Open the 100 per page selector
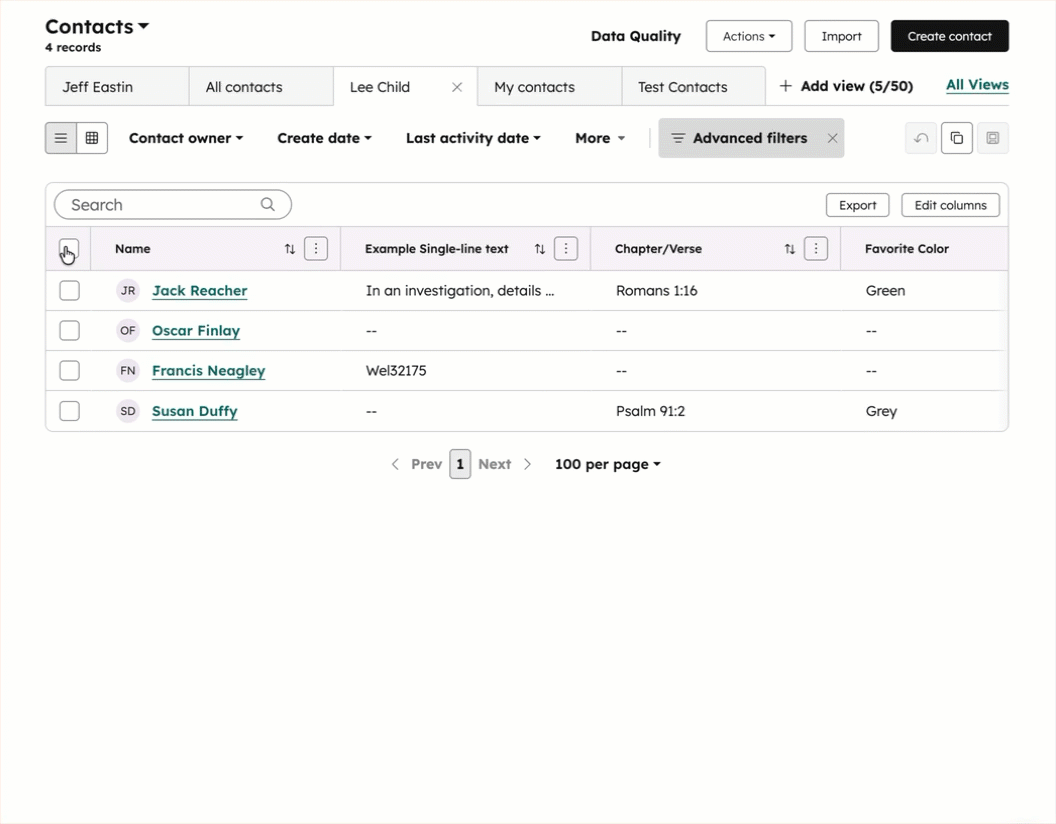The height and width of the screenshot is (824, 1056). point(607,463)
